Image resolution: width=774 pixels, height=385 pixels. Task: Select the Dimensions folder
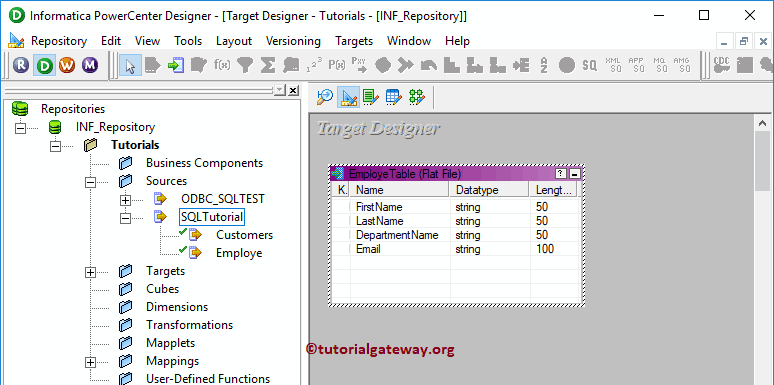177,307
